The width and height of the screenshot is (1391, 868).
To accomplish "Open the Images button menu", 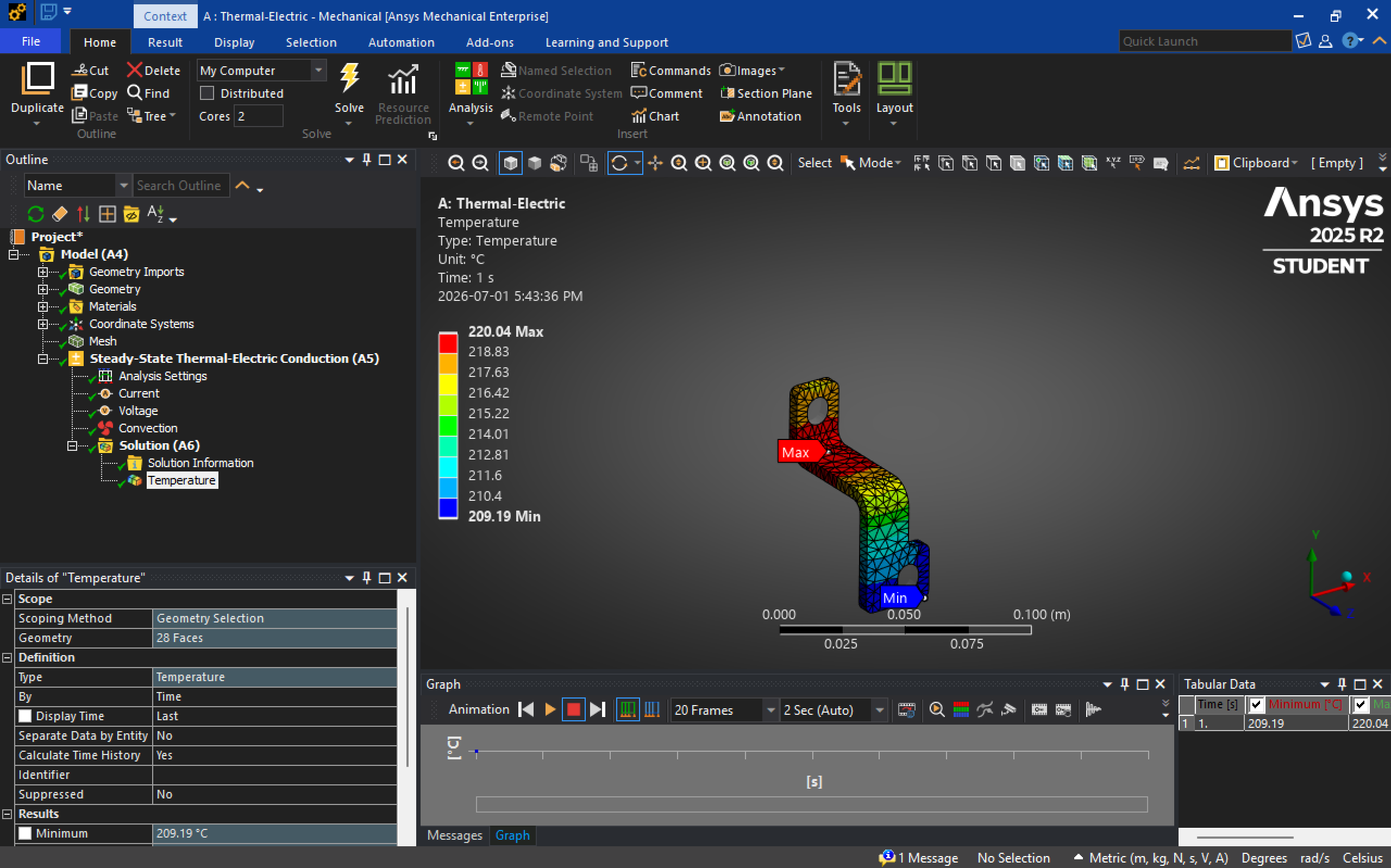I will point(752,70).
